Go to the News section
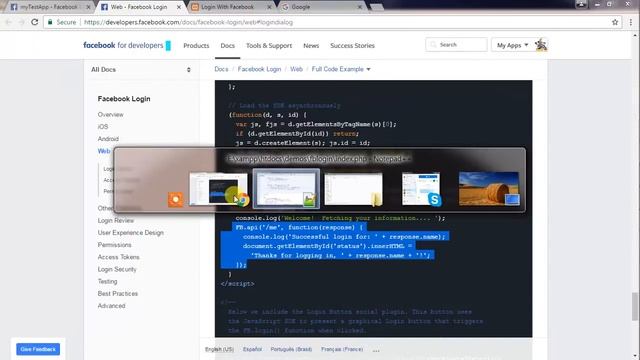 311,46
